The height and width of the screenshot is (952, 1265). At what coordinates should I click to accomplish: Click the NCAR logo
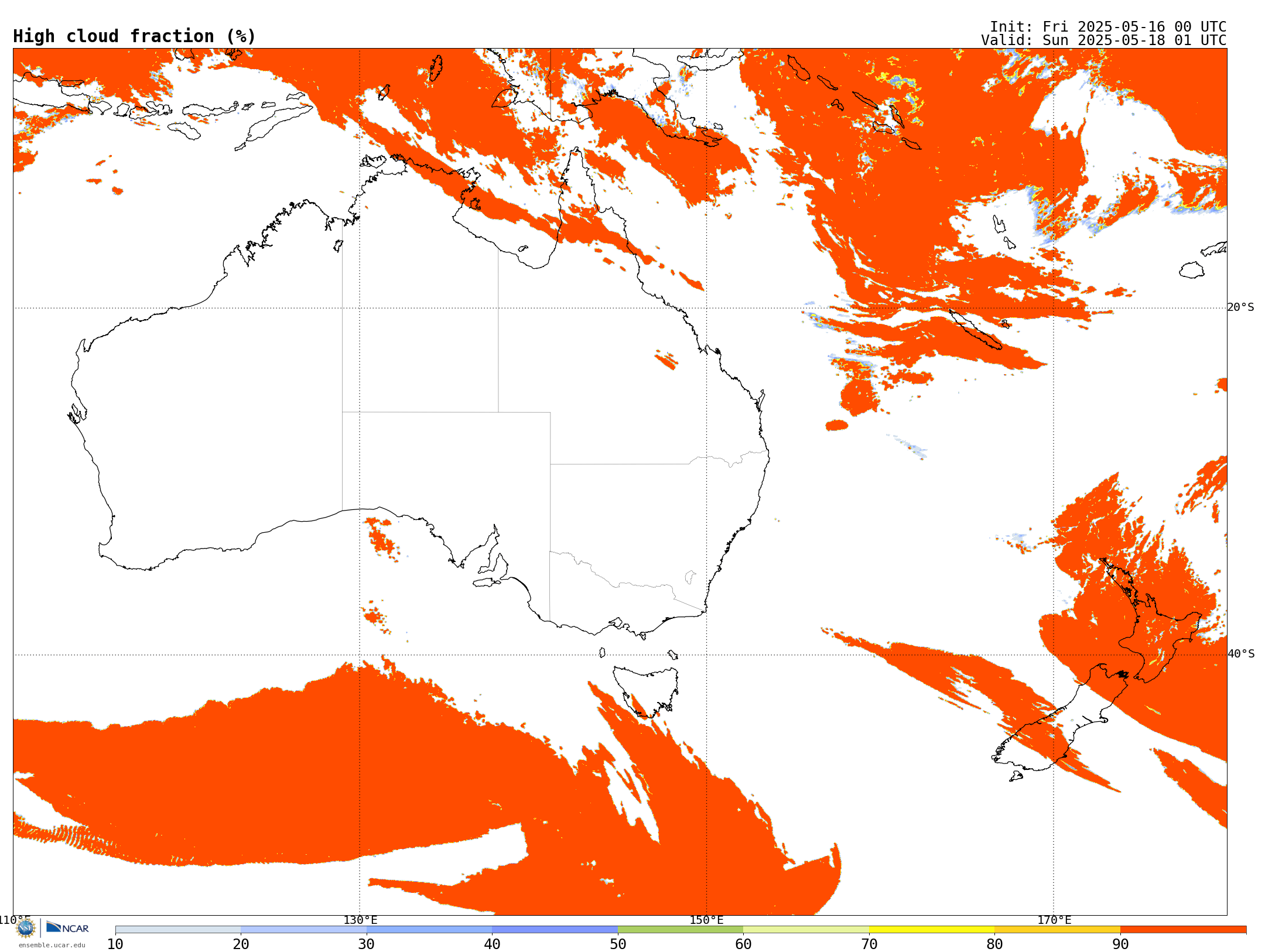pyautogui.click(x=67, y=927)
